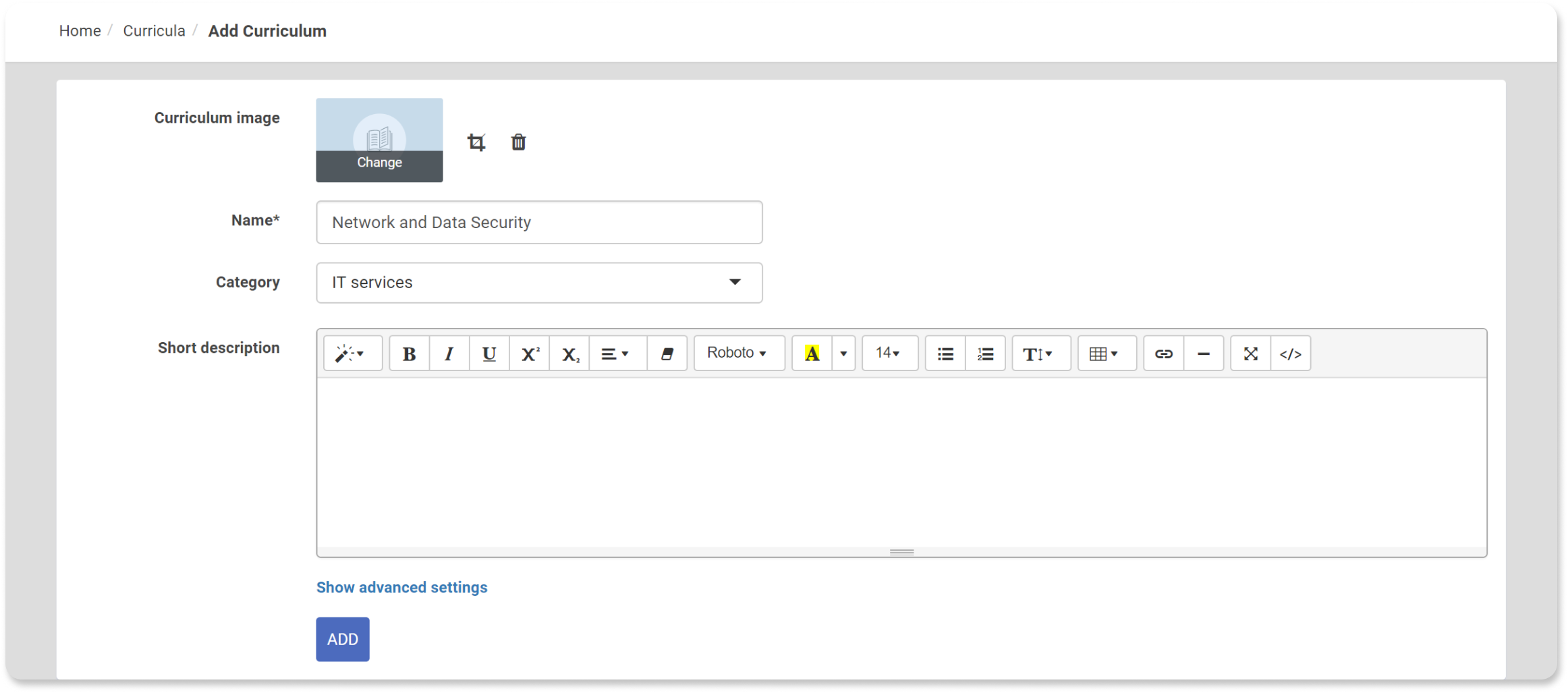Toggle underline formatting
Screen dimensions: 1568x693
[489, 354]
